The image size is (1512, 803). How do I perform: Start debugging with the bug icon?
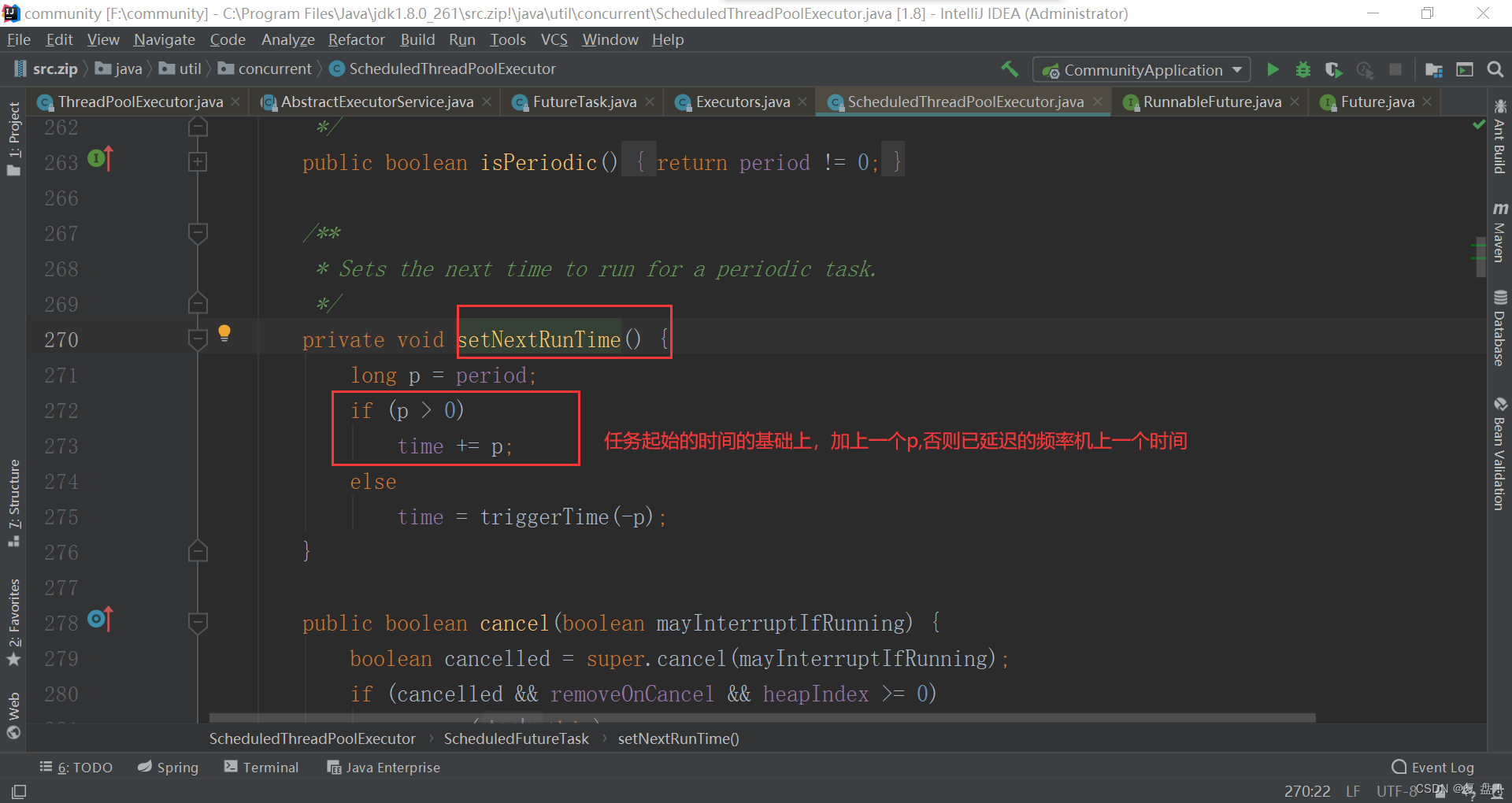tap(1303, 69)
